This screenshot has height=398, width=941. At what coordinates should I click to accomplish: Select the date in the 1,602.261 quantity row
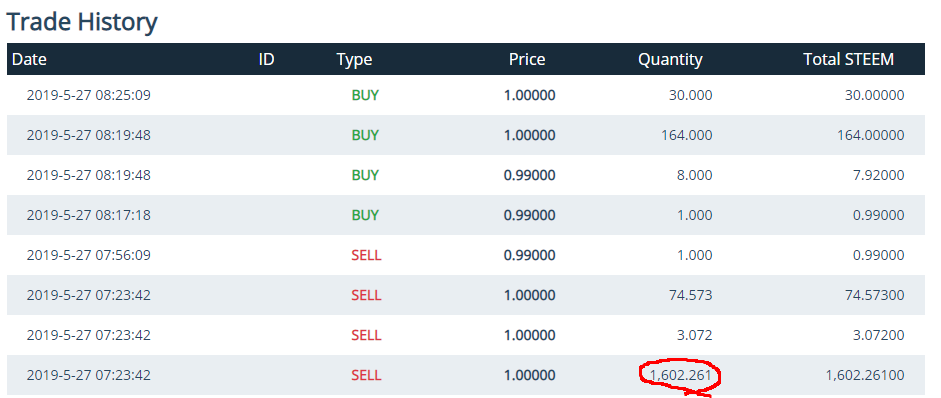(x=89, y=375)
